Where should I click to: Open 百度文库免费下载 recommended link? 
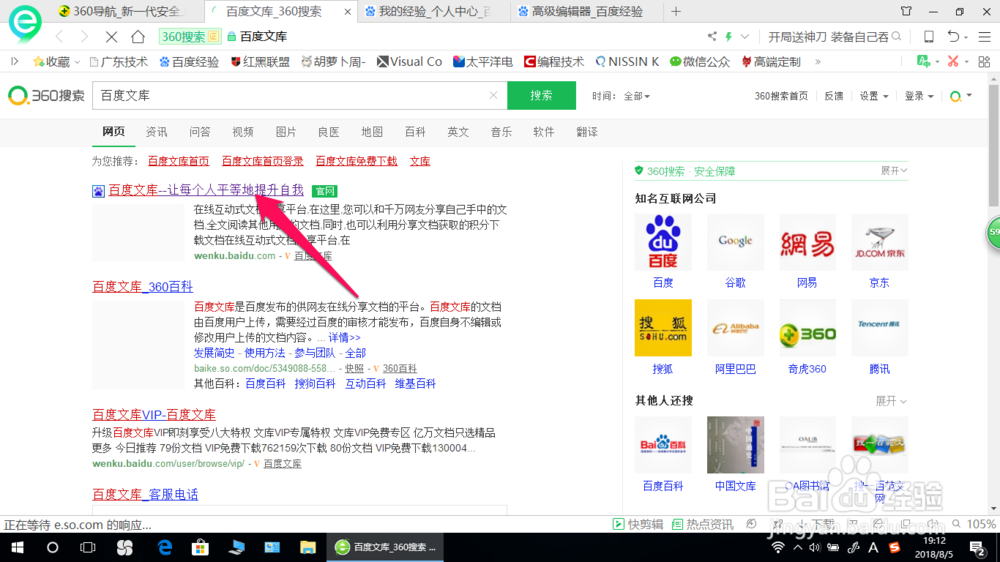[357, 161]
